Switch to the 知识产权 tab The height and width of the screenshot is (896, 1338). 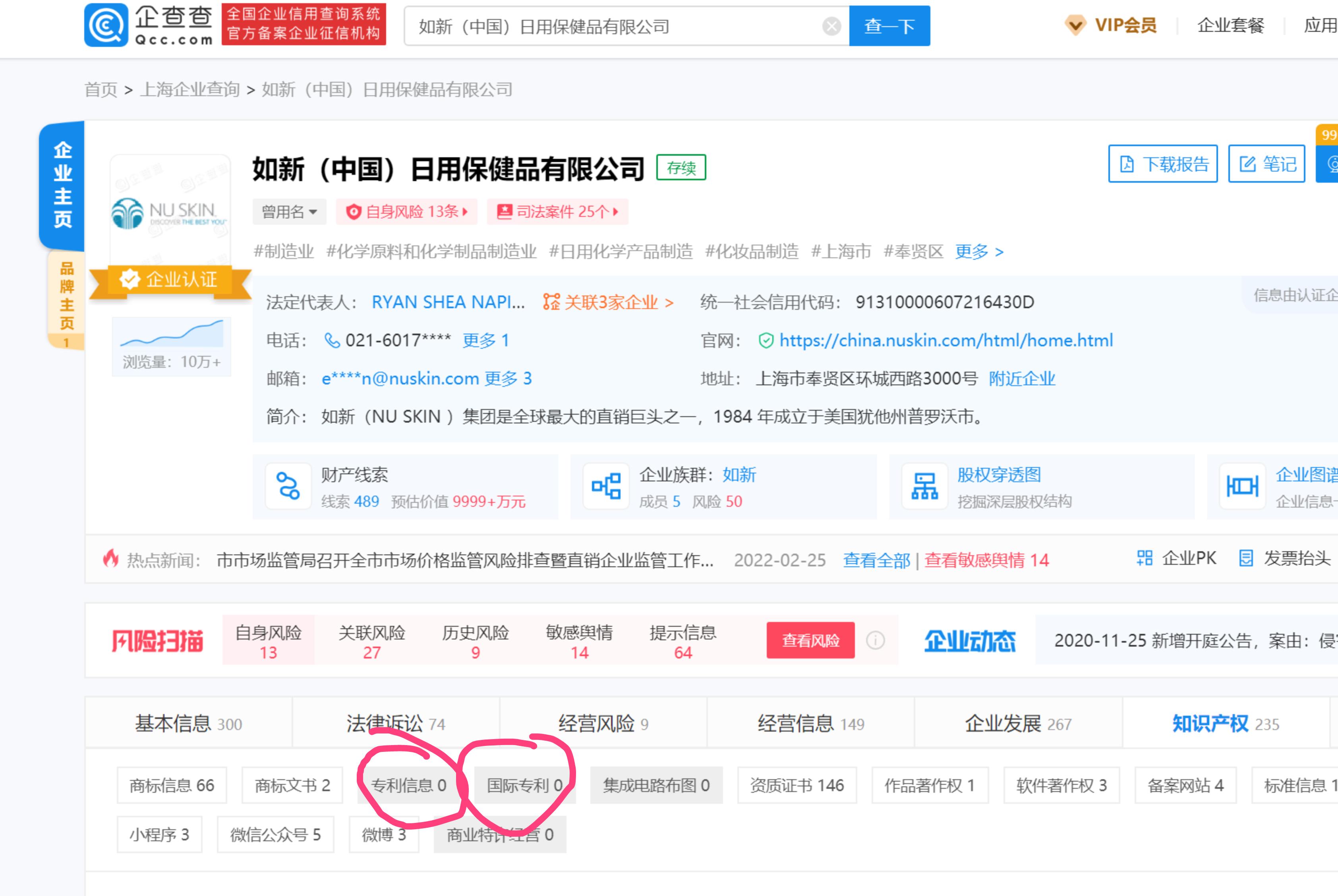point(1209,723)
